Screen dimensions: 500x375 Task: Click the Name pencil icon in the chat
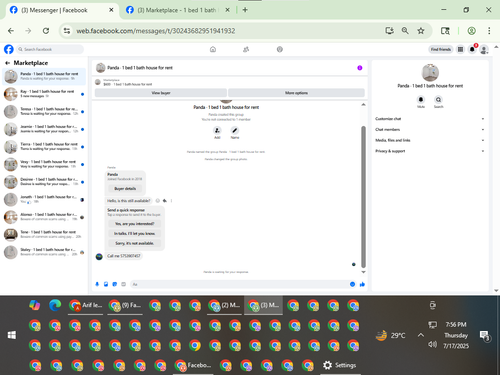point(235,130)
